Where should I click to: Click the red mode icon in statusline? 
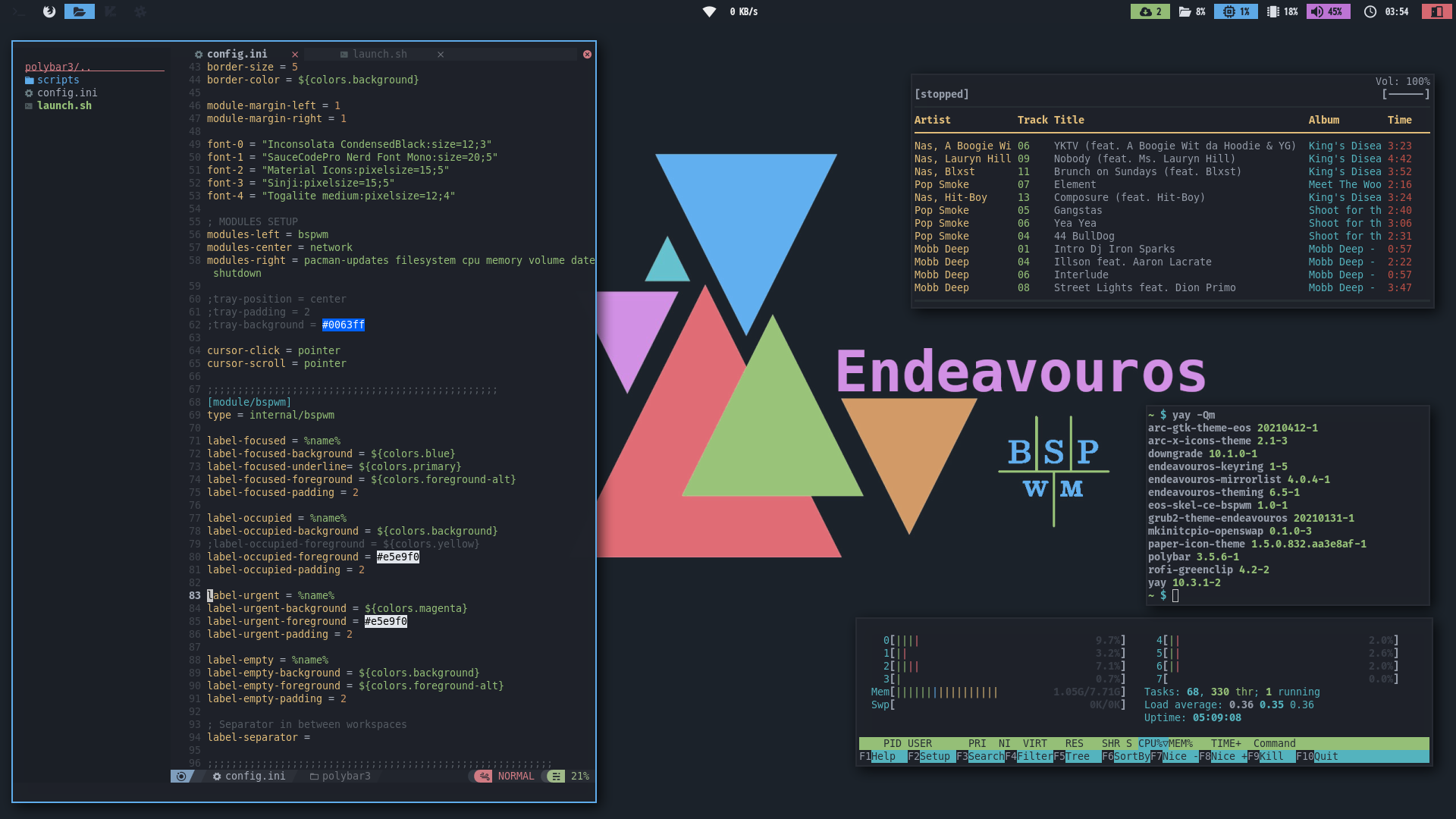click(483, 776)
